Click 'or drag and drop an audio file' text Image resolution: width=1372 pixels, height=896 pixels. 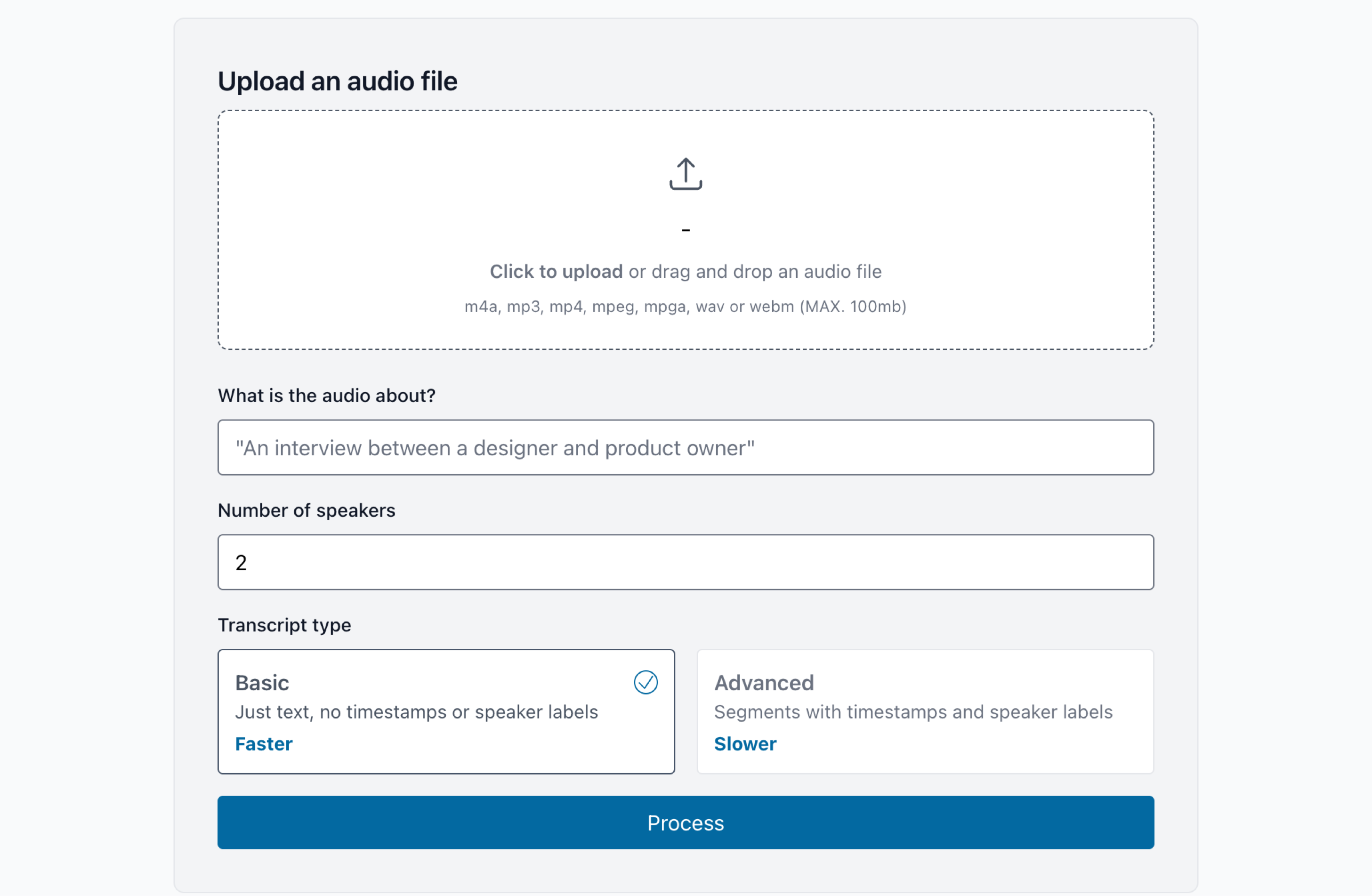click(755, 272)
